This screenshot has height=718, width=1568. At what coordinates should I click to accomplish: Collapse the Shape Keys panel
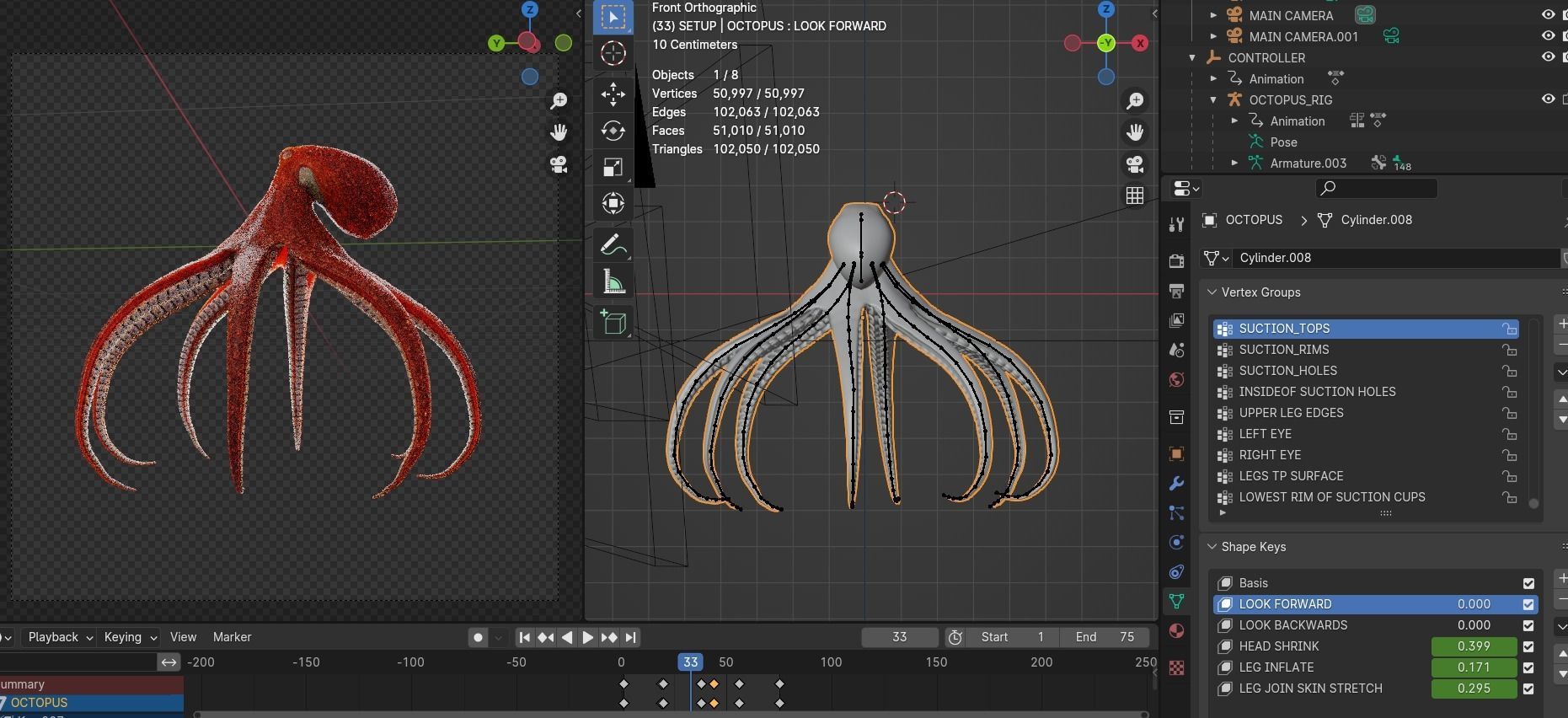1212,547
